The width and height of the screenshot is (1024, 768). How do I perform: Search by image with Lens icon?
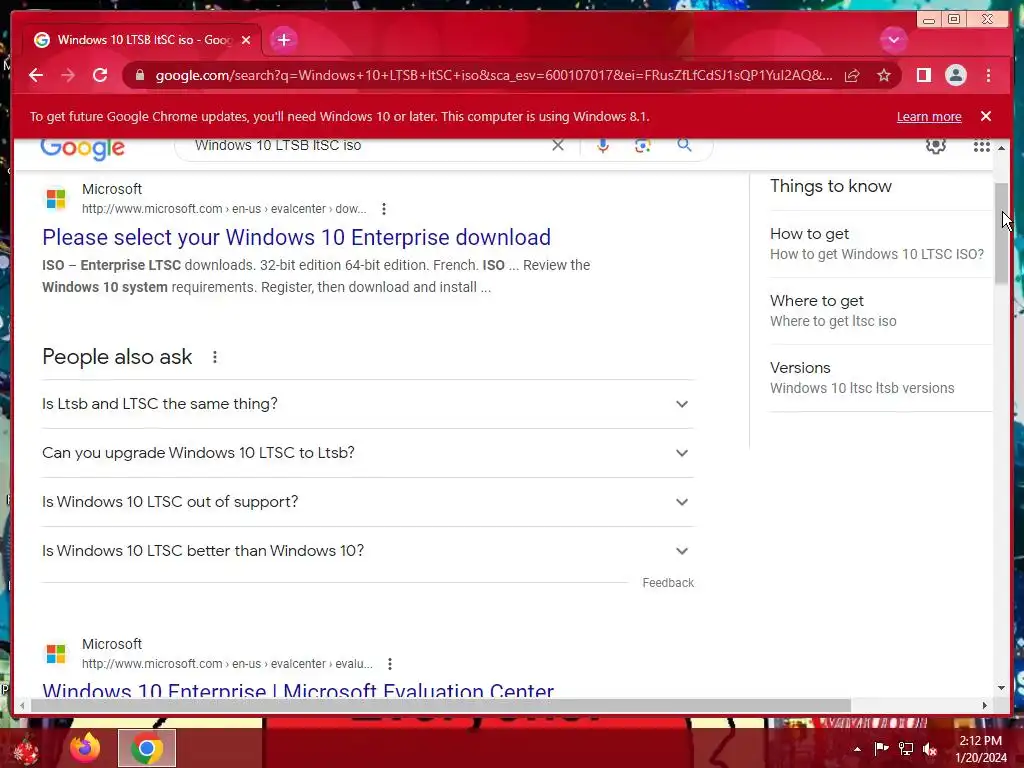tap(643, 145)
